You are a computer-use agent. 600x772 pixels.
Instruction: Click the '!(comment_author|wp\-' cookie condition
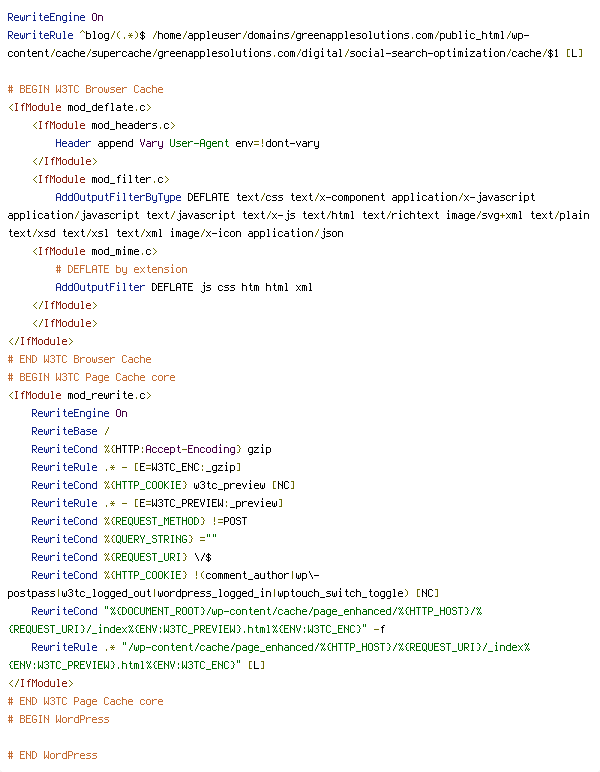256,576
